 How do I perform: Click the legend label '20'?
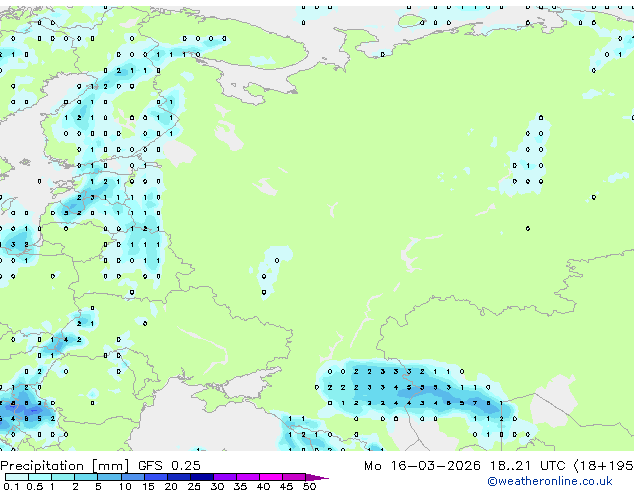[x=171, y=486]
